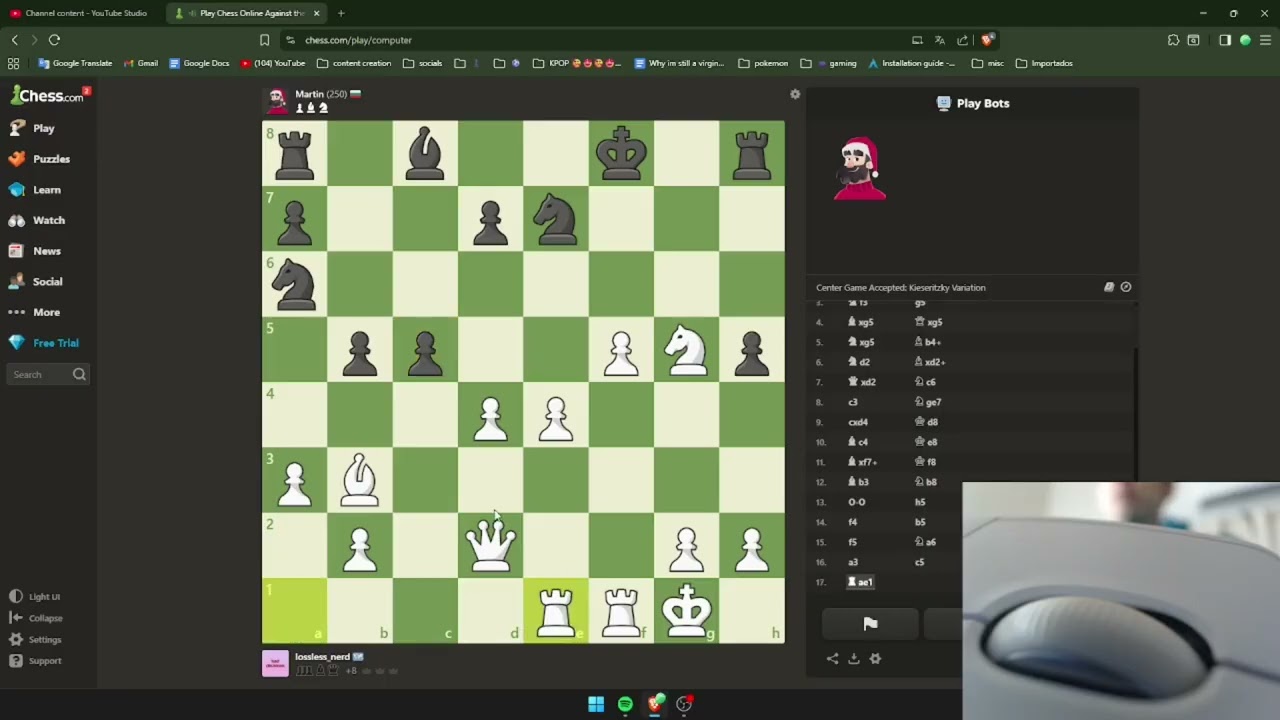Open the opening book icon
This screenshot has width=1280, height=720.
click(1109, 287)
